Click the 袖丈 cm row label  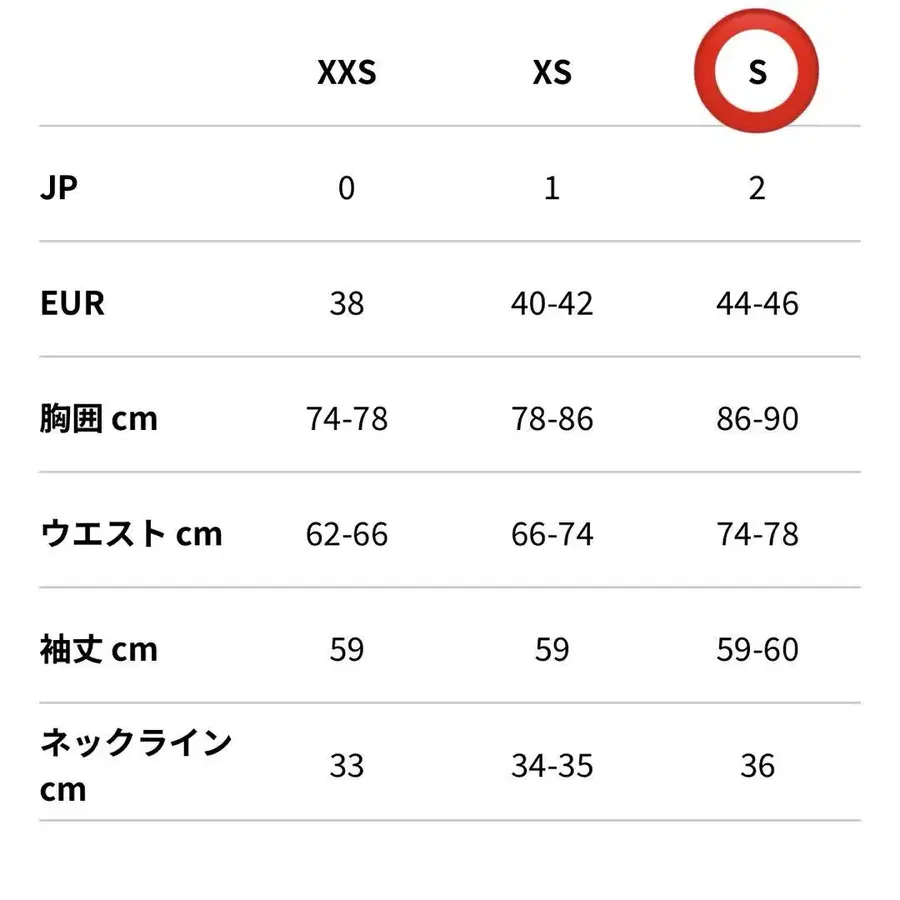click(x=99, y=649)
